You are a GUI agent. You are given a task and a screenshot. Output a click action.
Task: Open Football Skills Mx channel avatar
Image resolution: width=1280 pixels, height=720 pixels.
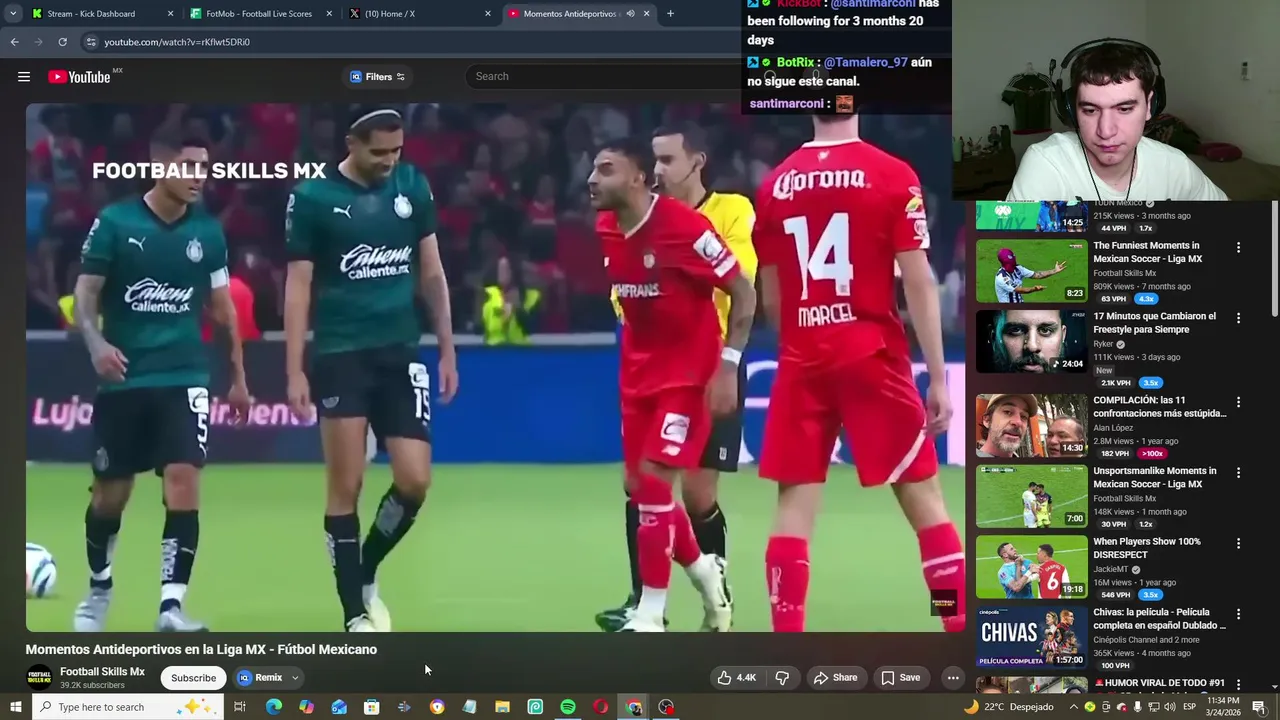click(x=39, y=678)
